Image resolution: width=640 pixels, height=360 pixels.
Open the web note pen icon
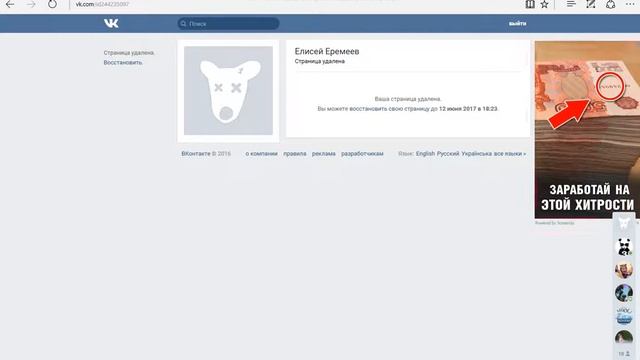591,4
